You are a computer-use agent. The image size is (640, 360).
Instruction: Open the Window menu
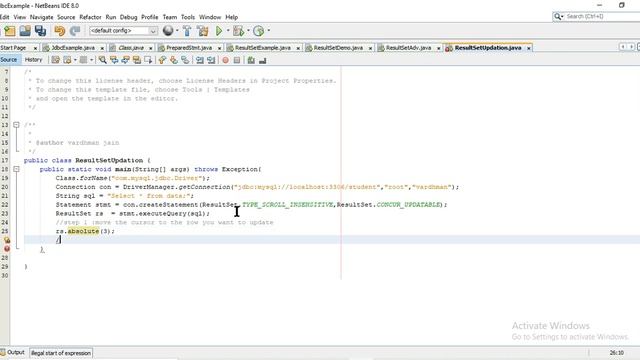point(210,17)
